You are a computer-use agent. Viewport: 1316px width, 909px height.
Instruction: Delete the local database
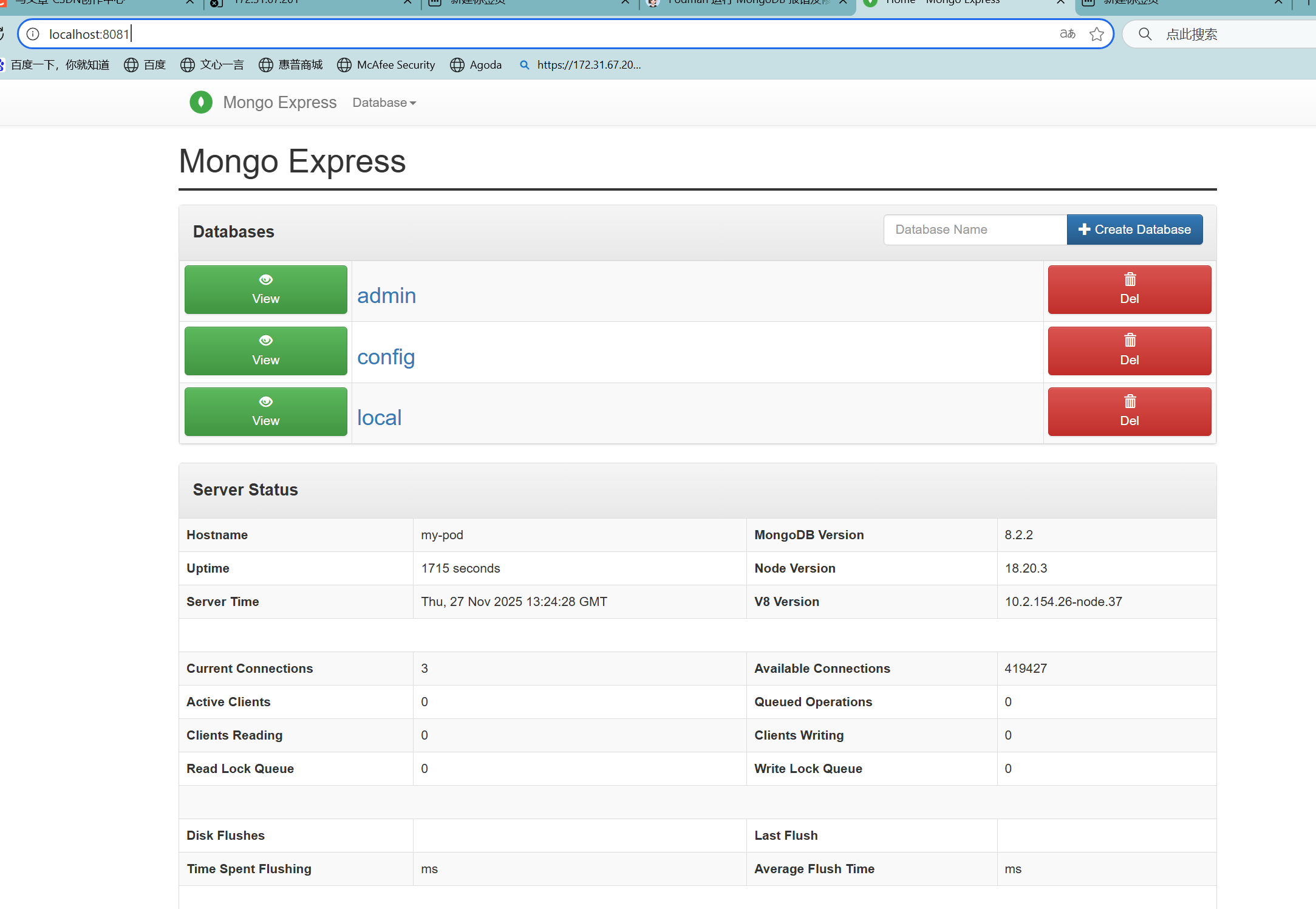tap(1129, 412)
